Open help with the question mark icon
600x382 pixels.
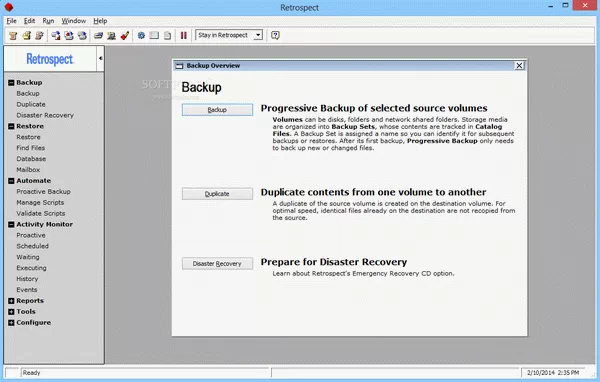275,35
